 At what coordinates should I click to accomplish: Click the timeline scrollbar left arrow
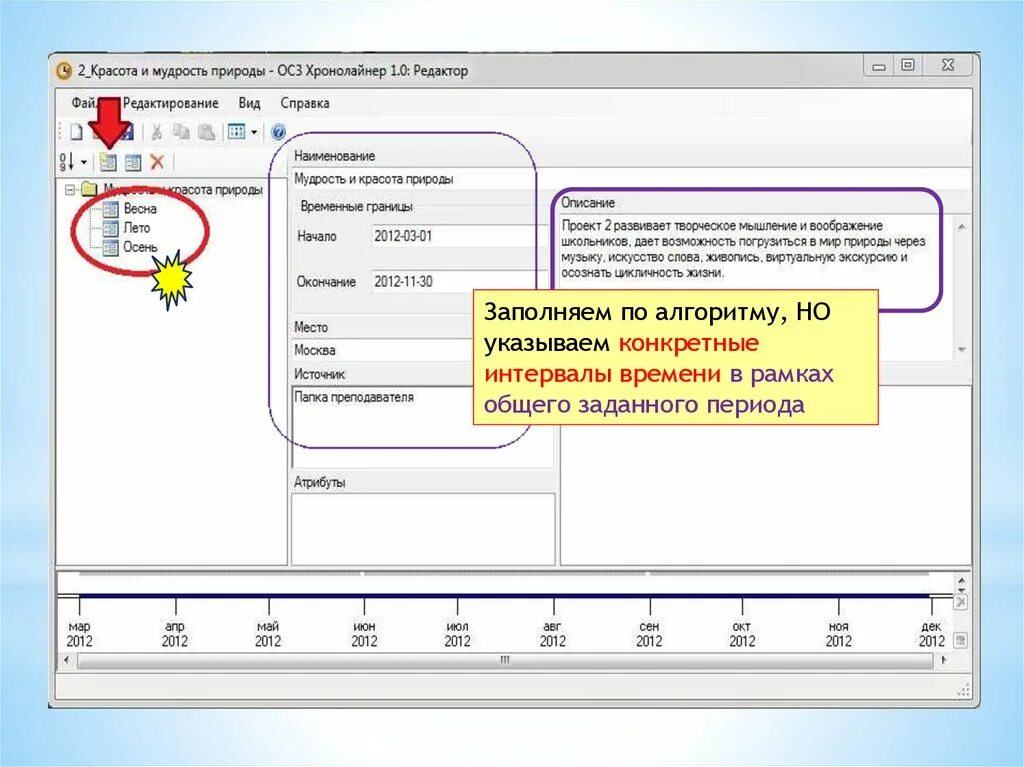pos(67,661)
